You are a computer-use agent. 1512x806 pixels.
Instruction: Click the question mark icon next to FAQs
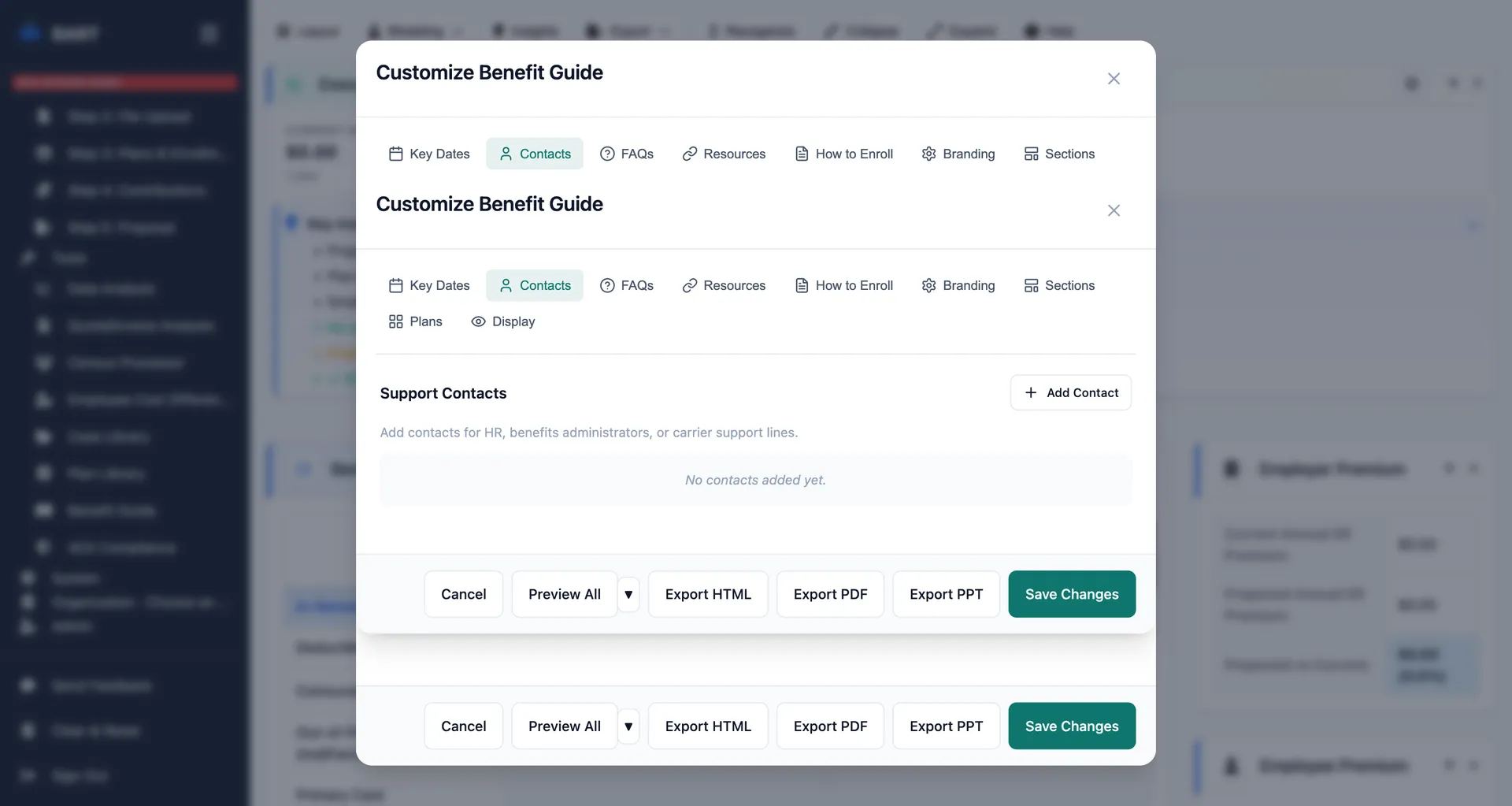[x=607, y=285]
